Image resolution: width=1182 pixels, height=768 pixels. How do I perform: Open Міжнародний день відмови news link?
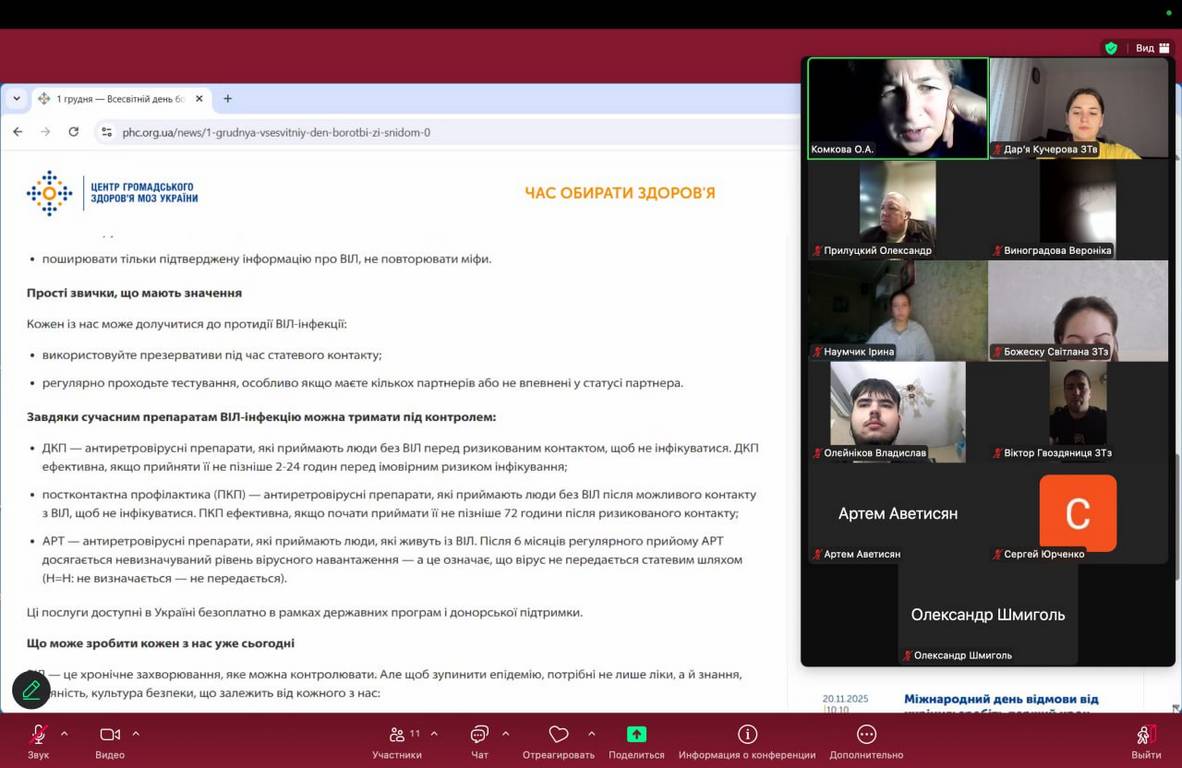(1000, 700)
